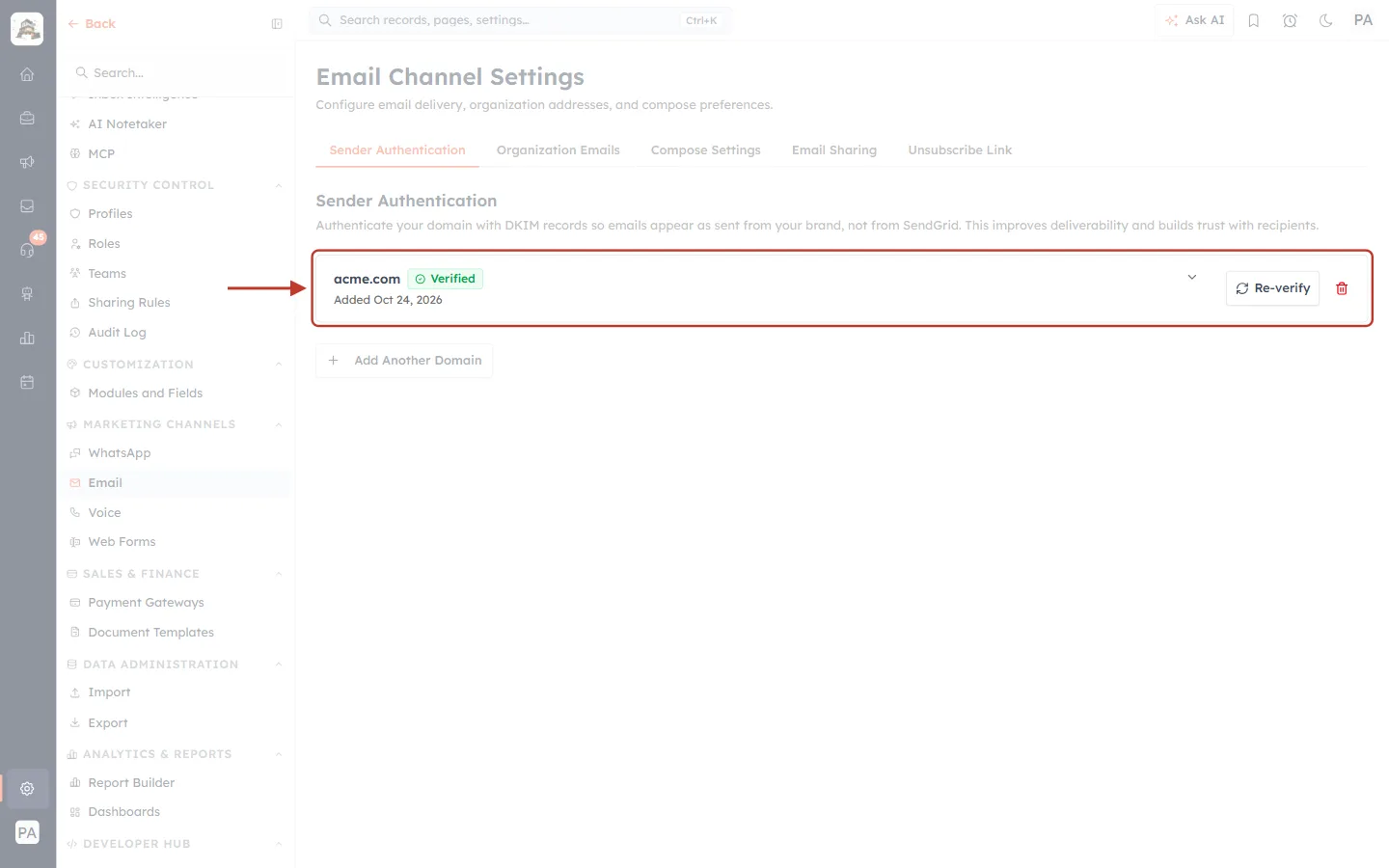Image resolution: width=1389 pixels, height=868 pixels.
Task: Collapse the Data Administration section
Action: (x=279, y=665)
